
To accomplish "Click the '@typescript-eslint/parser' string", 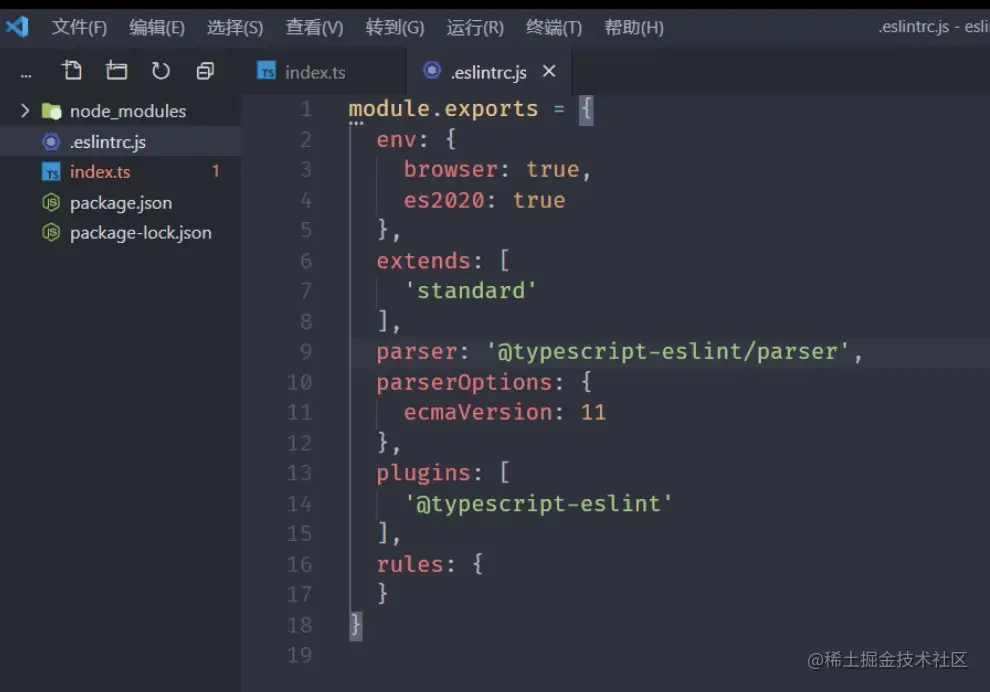I will (x=667, y=351).
